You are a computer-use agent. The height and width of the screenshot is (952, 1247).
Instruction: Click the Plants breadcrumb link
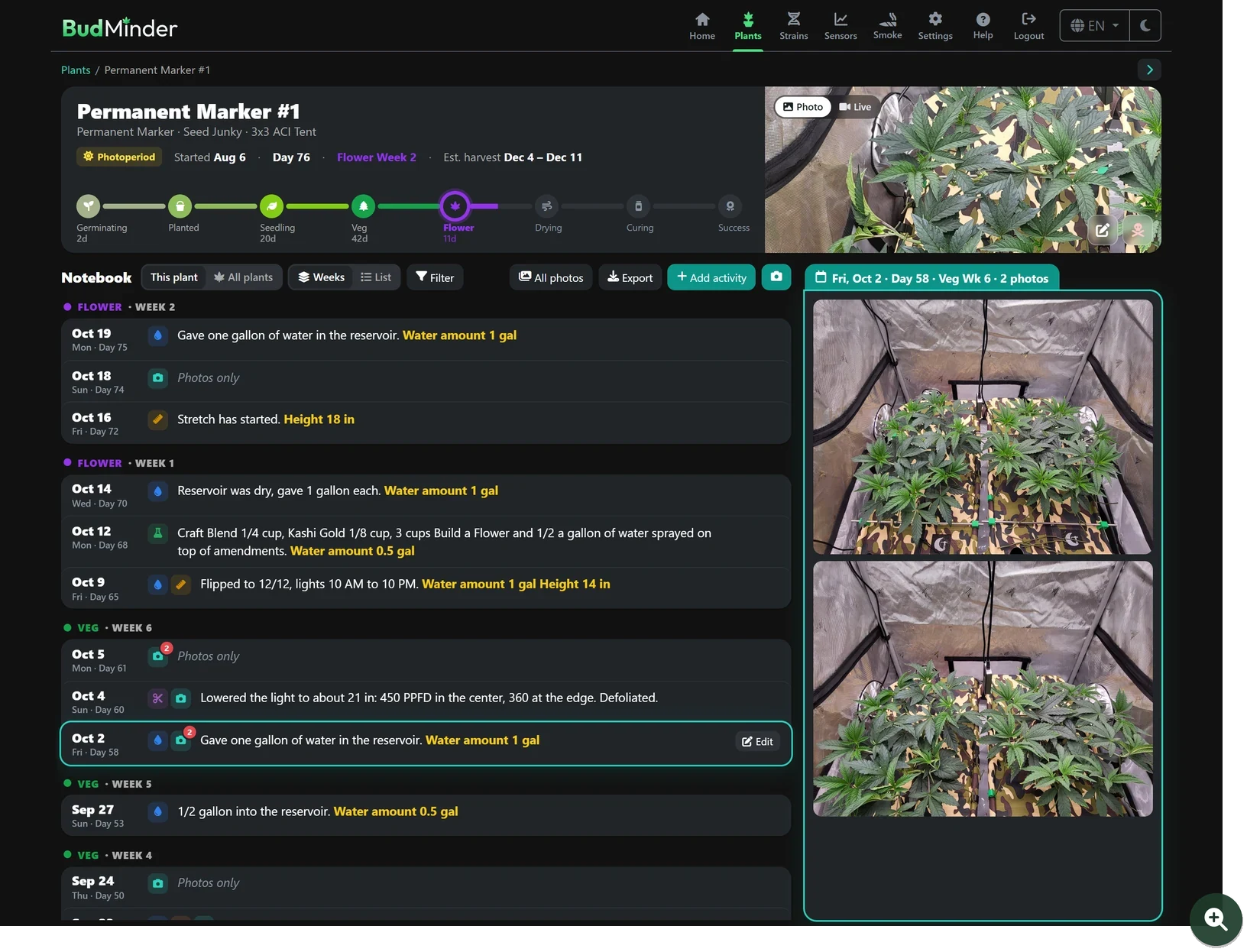pyautogui.click(x=76, y=70)
